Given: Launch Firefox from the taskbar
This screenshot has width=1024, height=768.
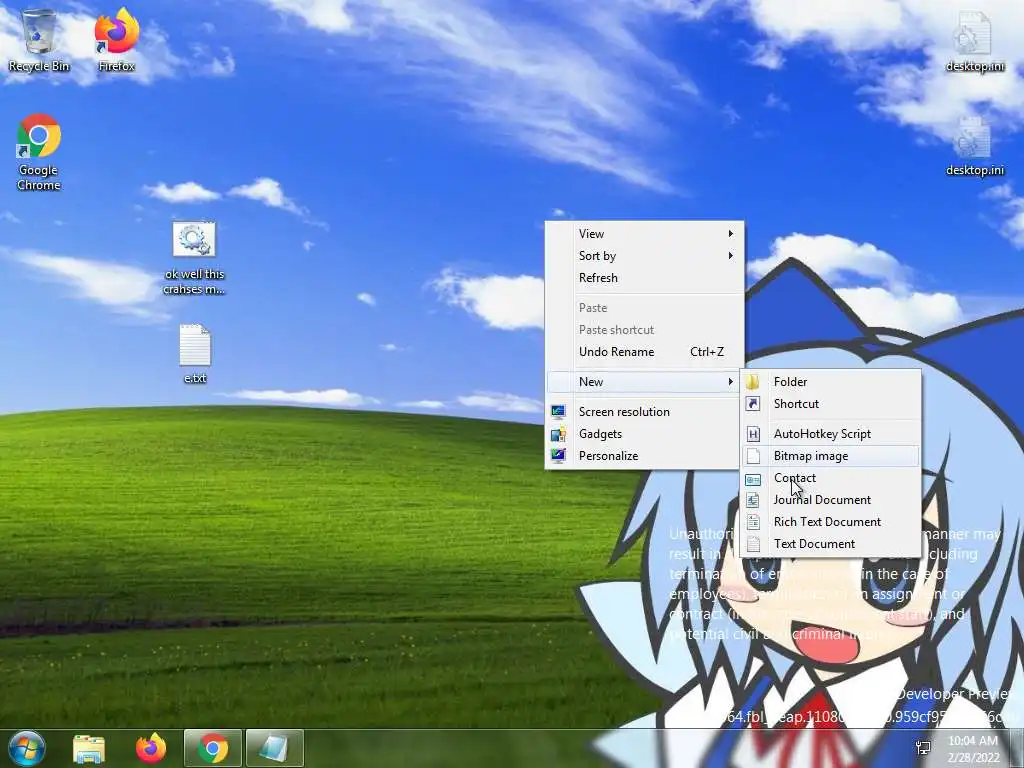Looking at the screenshot, I should coord(151,748).
